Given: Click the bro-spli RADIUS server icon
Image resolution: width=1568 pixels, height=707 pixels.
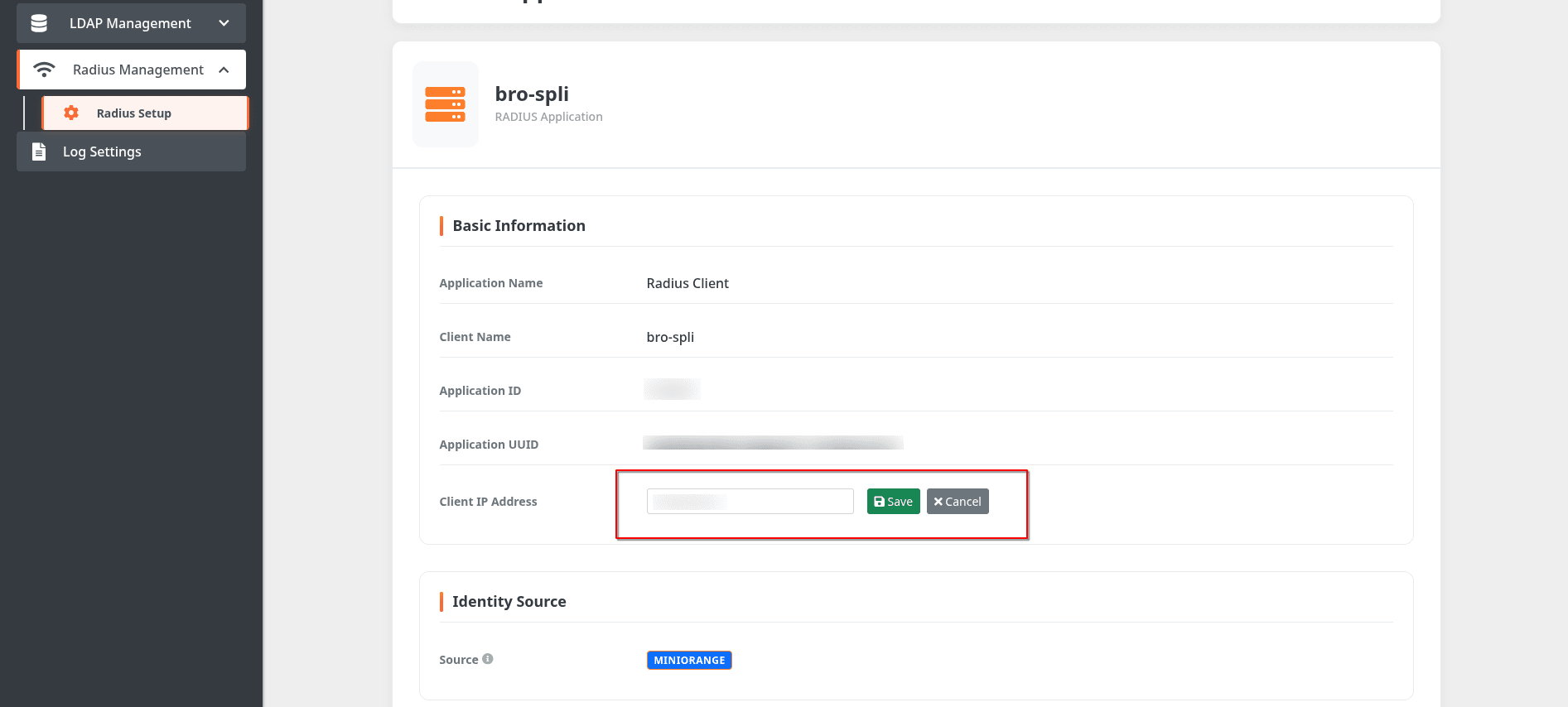Looking at the screenshot, I should pos(446,104).
